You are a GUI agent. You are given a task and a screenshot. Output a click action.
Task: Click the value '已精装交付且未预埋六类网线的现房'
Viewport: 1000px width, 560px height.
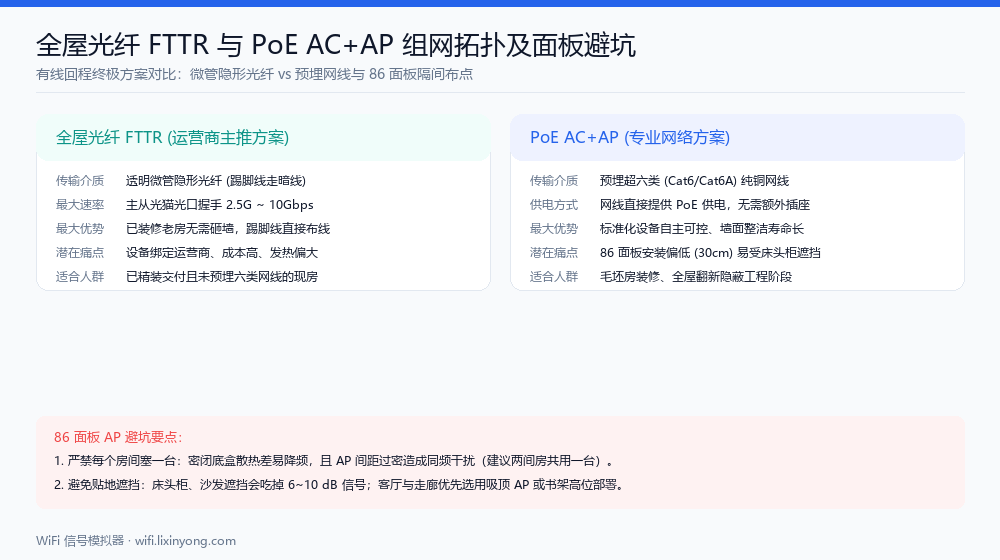click(221, 276)
